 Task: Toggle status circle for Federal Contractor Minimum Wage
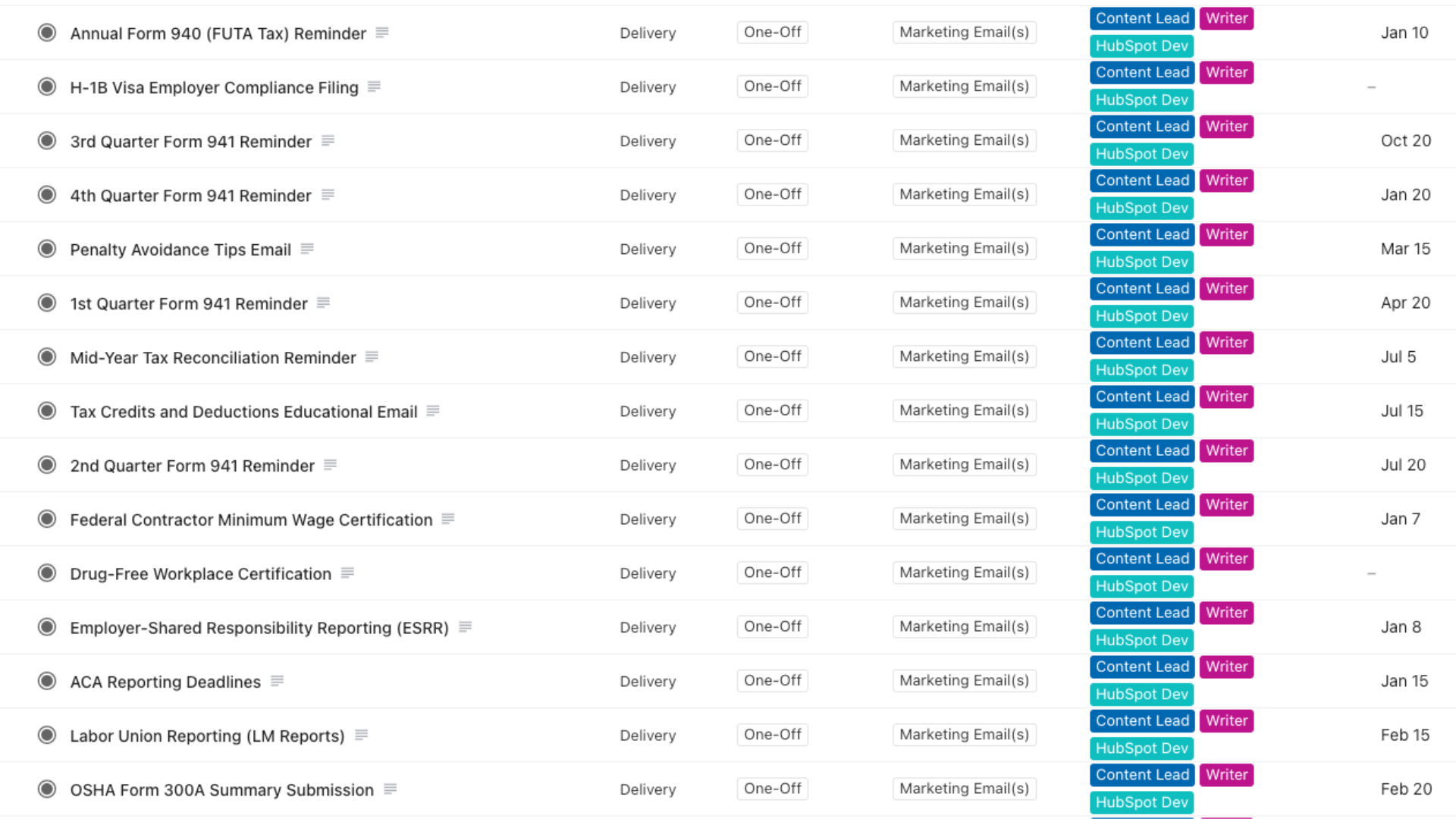coord(47,519)
